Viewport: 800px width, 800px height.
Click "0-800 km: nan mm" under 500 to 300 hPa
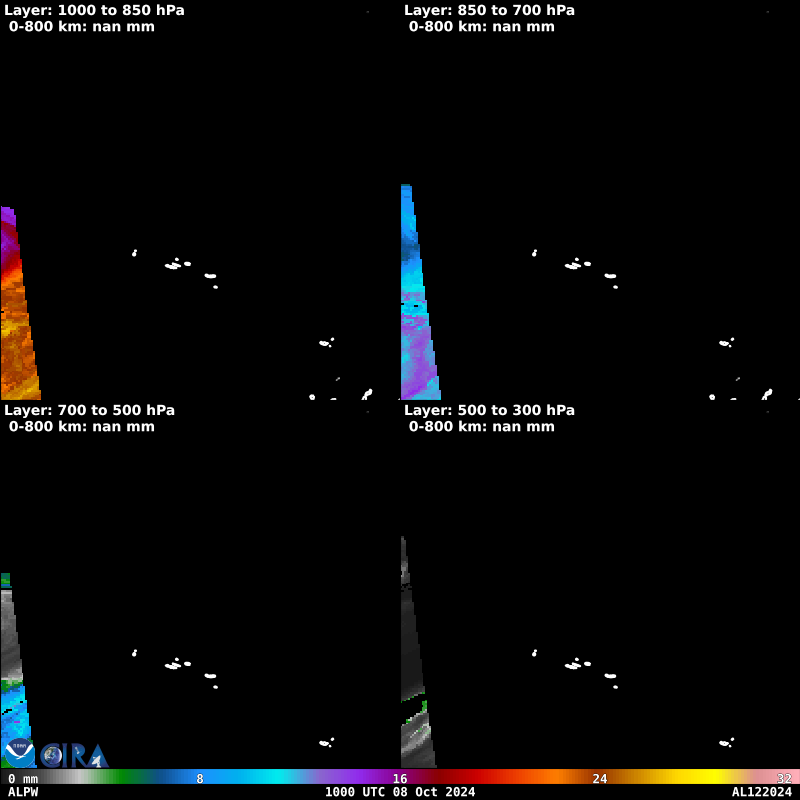pyautogui.click(x=482, y=427)
